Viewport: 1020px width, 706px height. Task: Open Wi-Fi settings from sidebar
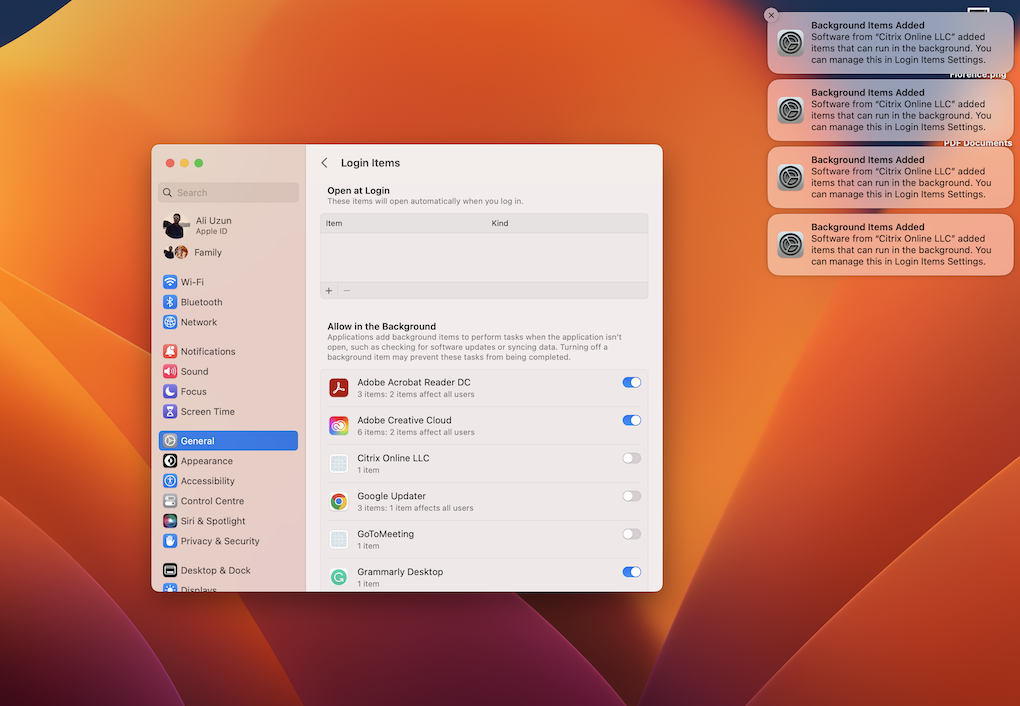[191, 281]
